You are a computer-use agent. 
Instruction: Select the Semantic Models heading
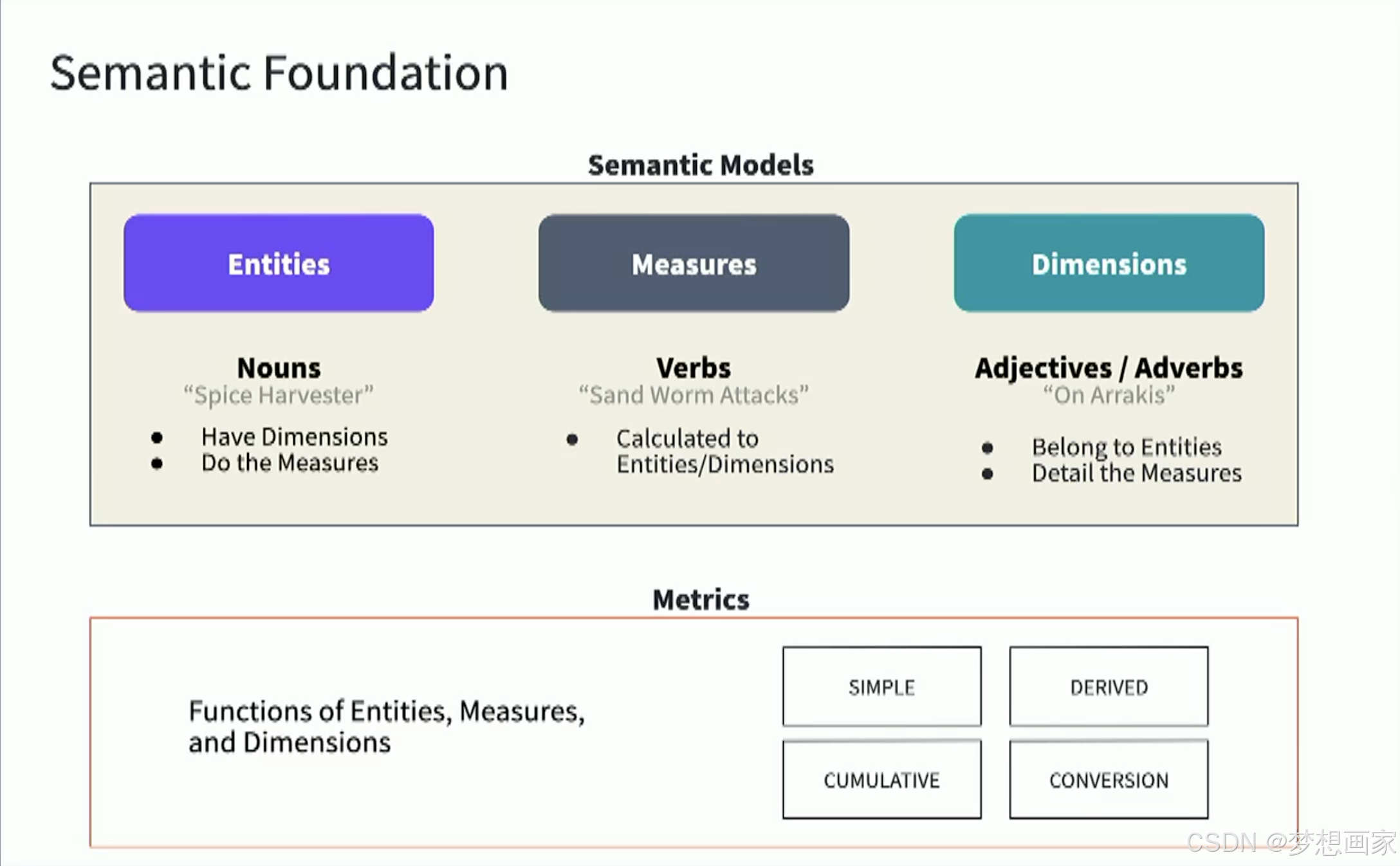(701, 165)
